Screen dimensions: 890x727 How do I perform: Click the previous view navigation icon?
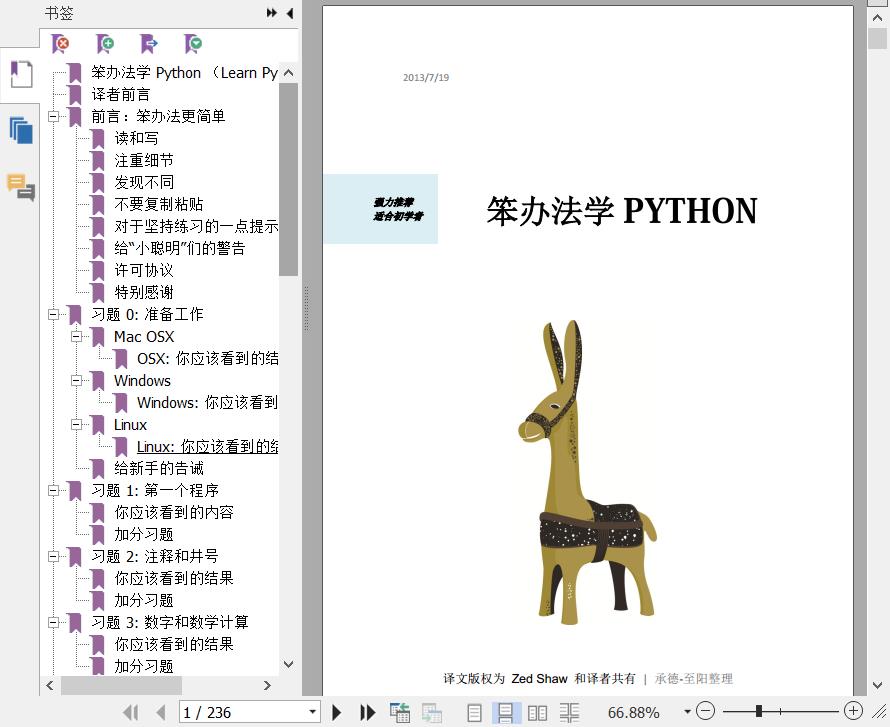tap(400, 712)
